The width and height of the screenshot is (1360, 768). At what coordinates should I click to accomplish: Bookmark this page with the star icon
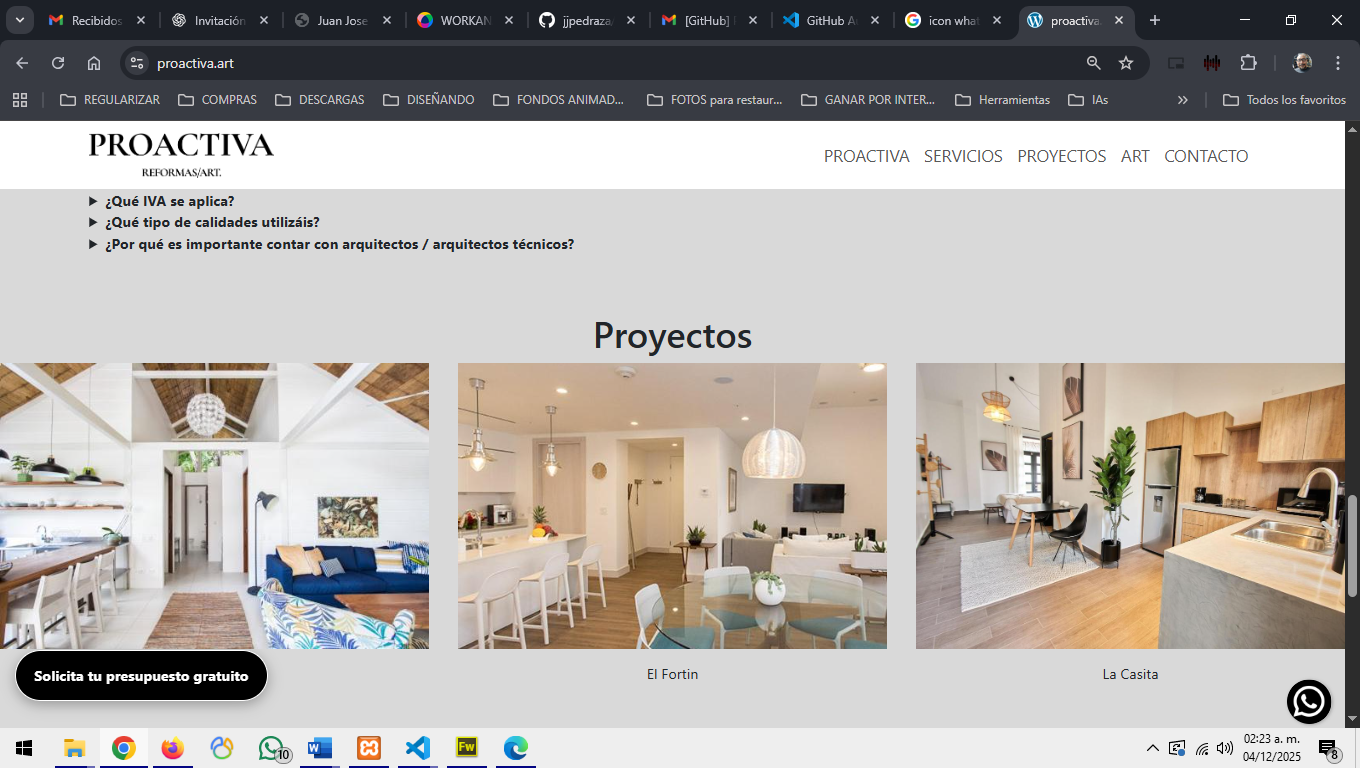[x=1126, y=63]
